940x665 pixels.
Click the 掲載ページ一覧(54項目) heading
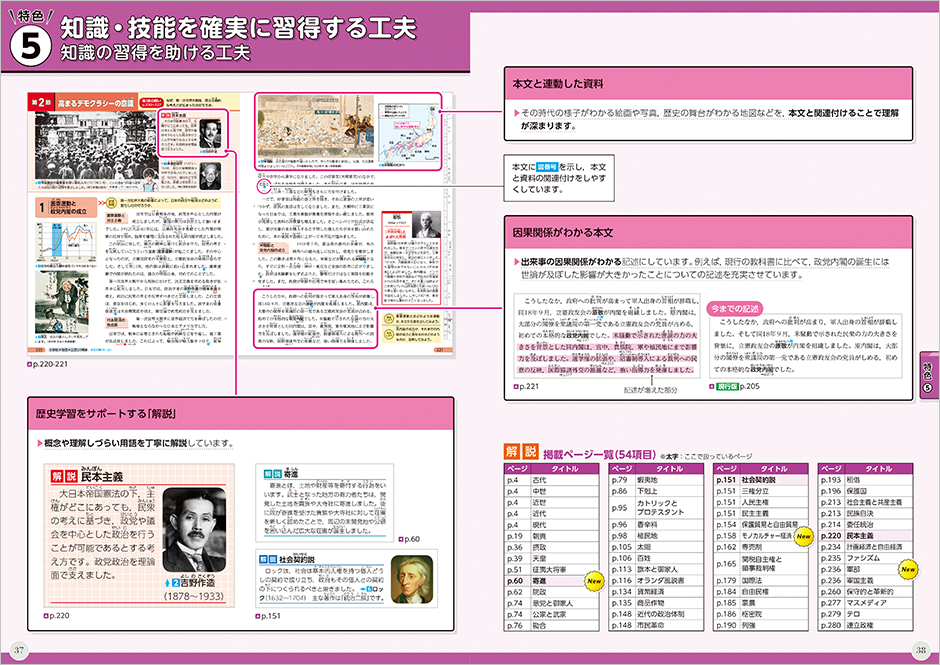click(599, 454)
